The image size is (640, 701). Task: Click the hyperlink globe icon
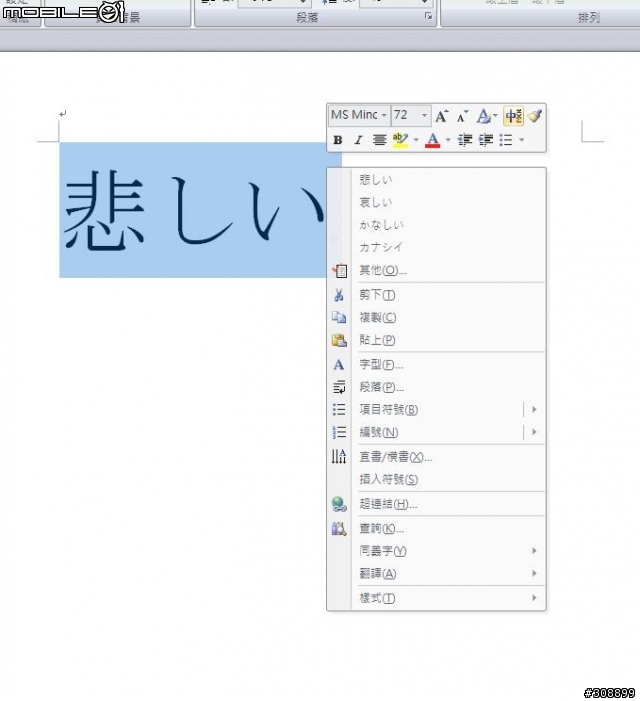pyautogui.click(x=339, y=504)
